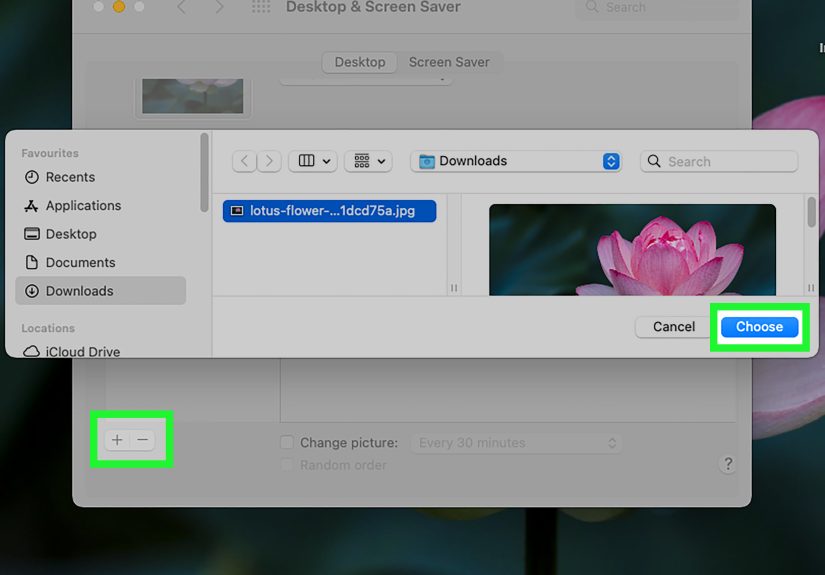Click the column resize handle after file list
The image size is (825, 575).
(454, 288)
